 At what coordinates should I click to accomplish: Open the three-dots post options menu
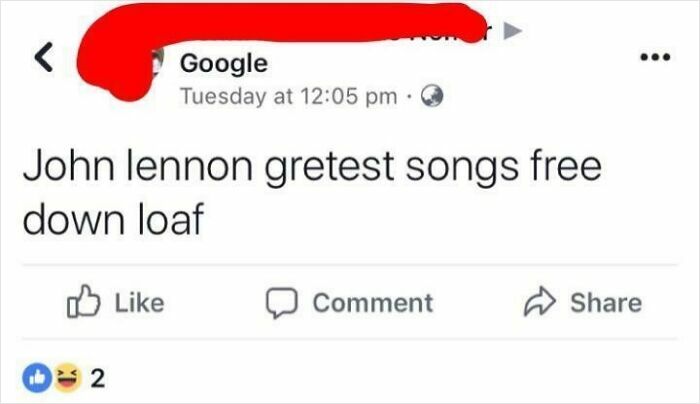click(x=655, y=57)
